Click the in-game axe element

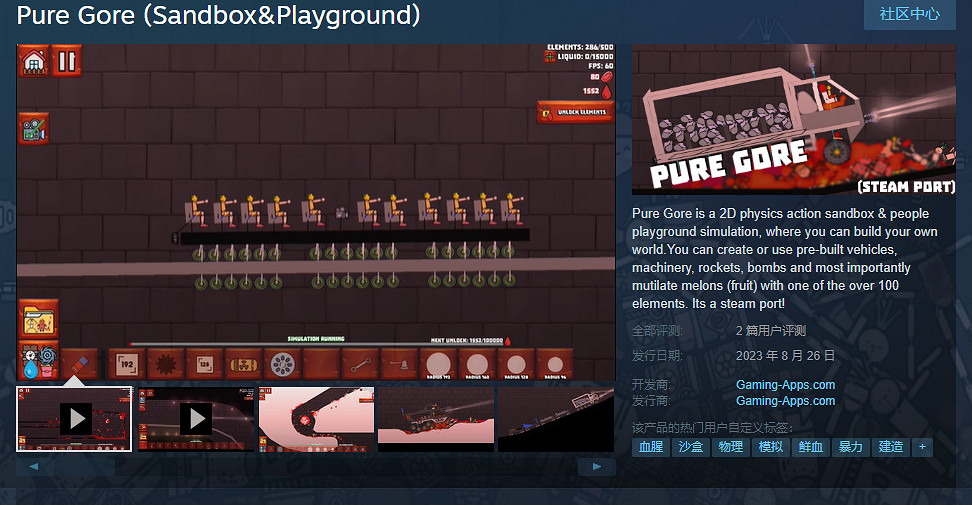[x=399, y=364]
